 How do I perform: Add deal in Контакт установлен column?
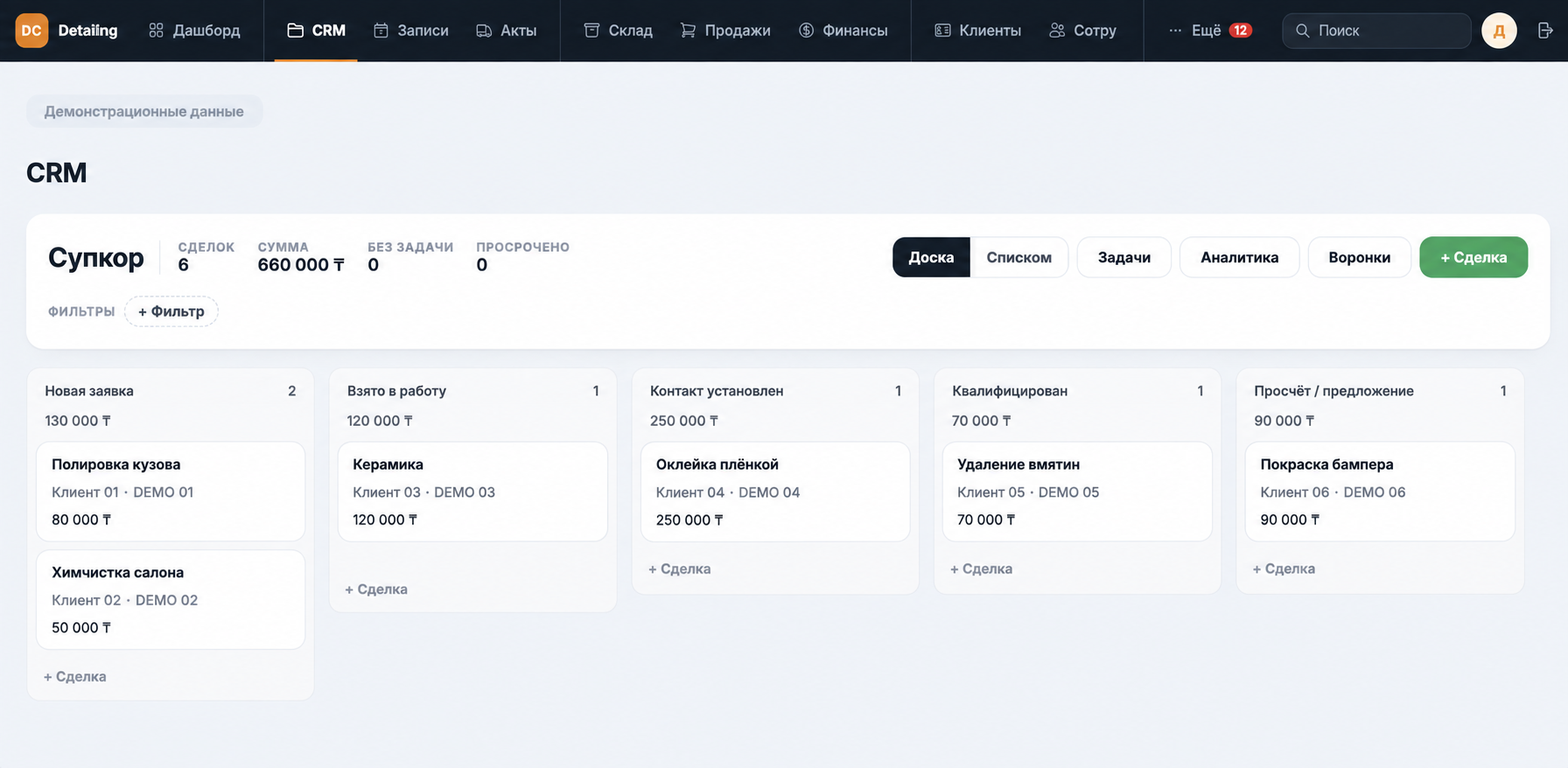click(x=680, y=569)
